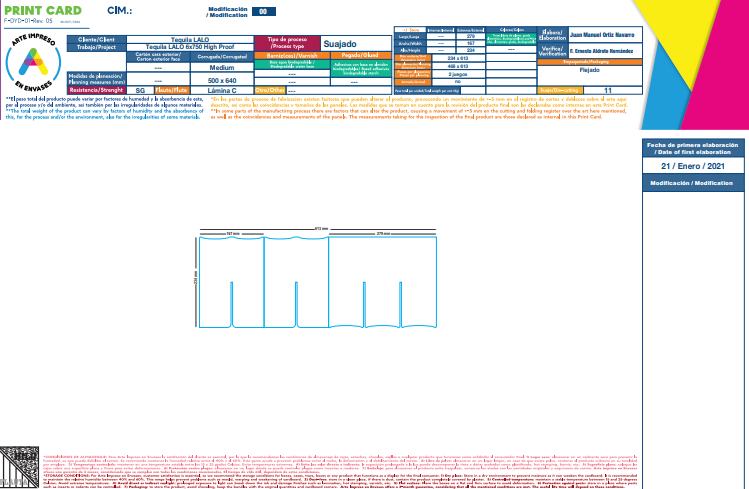Click the Arte Impreso en Envases logo
749x489 pixels.
(33, 63)
